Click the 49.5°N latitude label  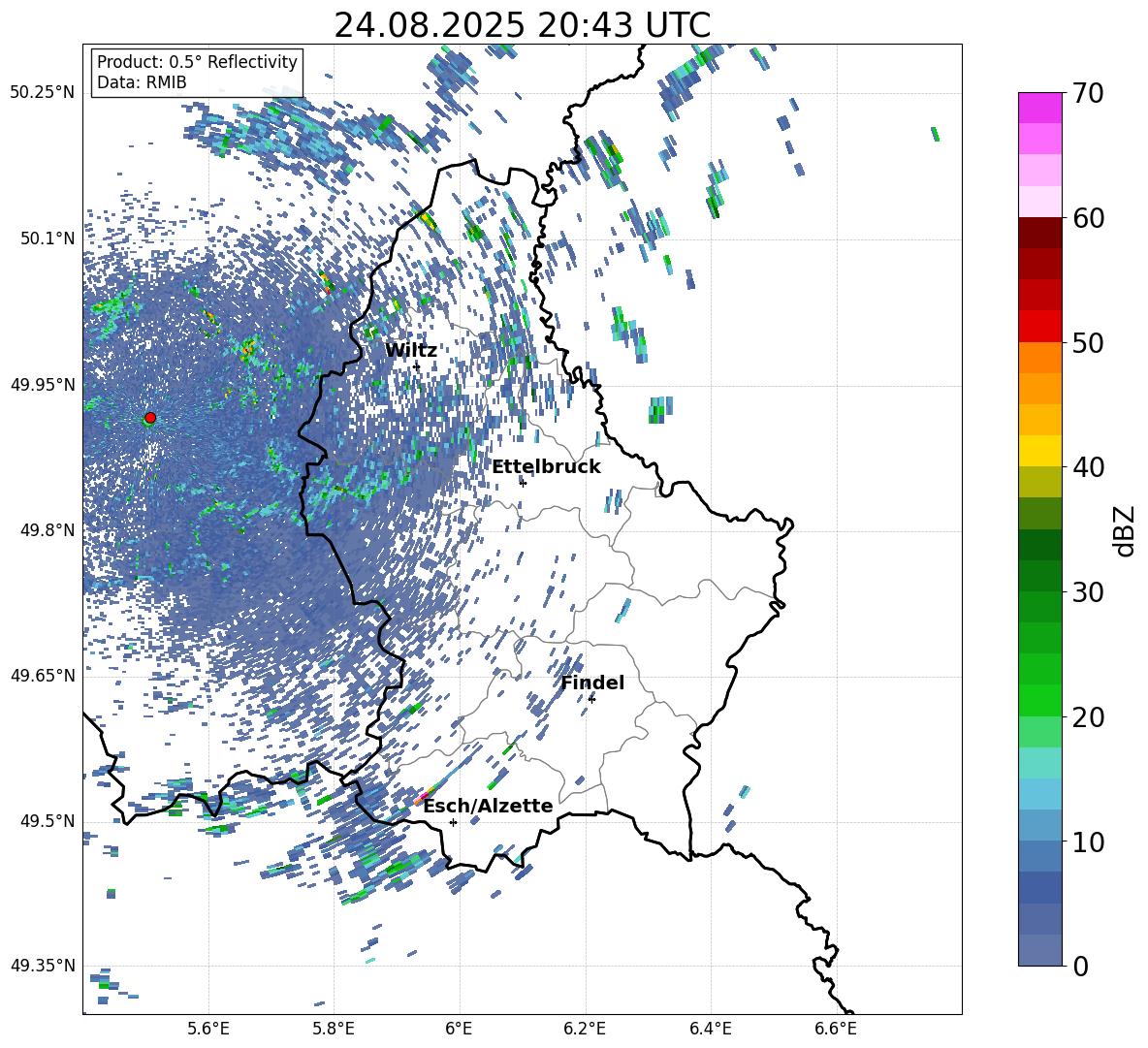(47, 820)
